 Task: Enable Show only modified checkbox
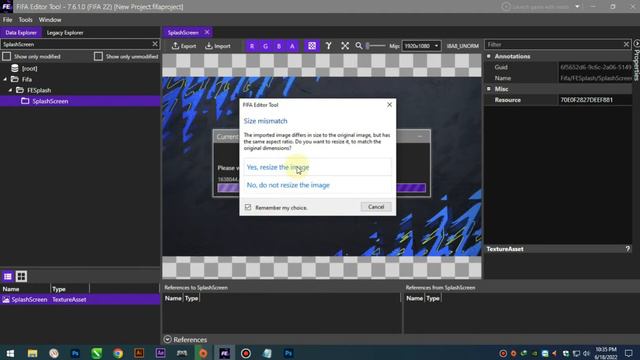tap(7, 56)
